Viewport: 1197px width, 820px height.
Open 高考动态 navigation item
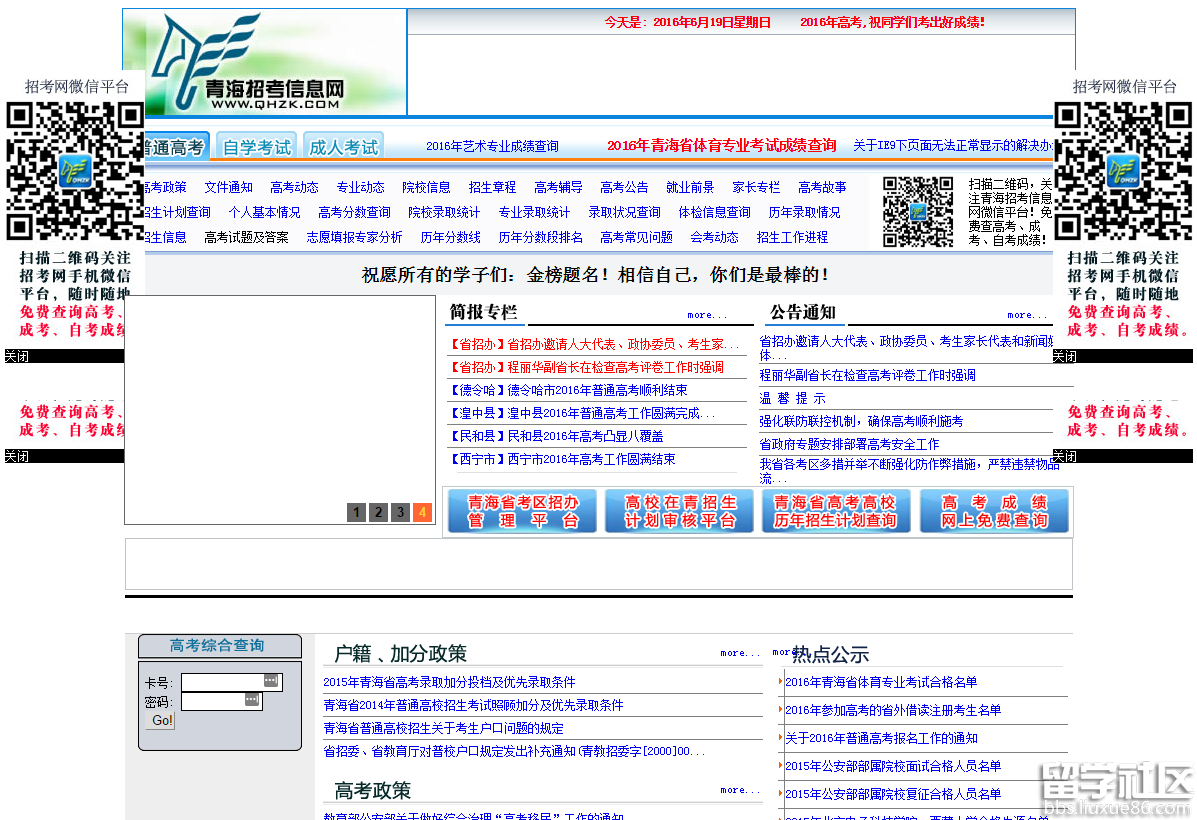294,187
